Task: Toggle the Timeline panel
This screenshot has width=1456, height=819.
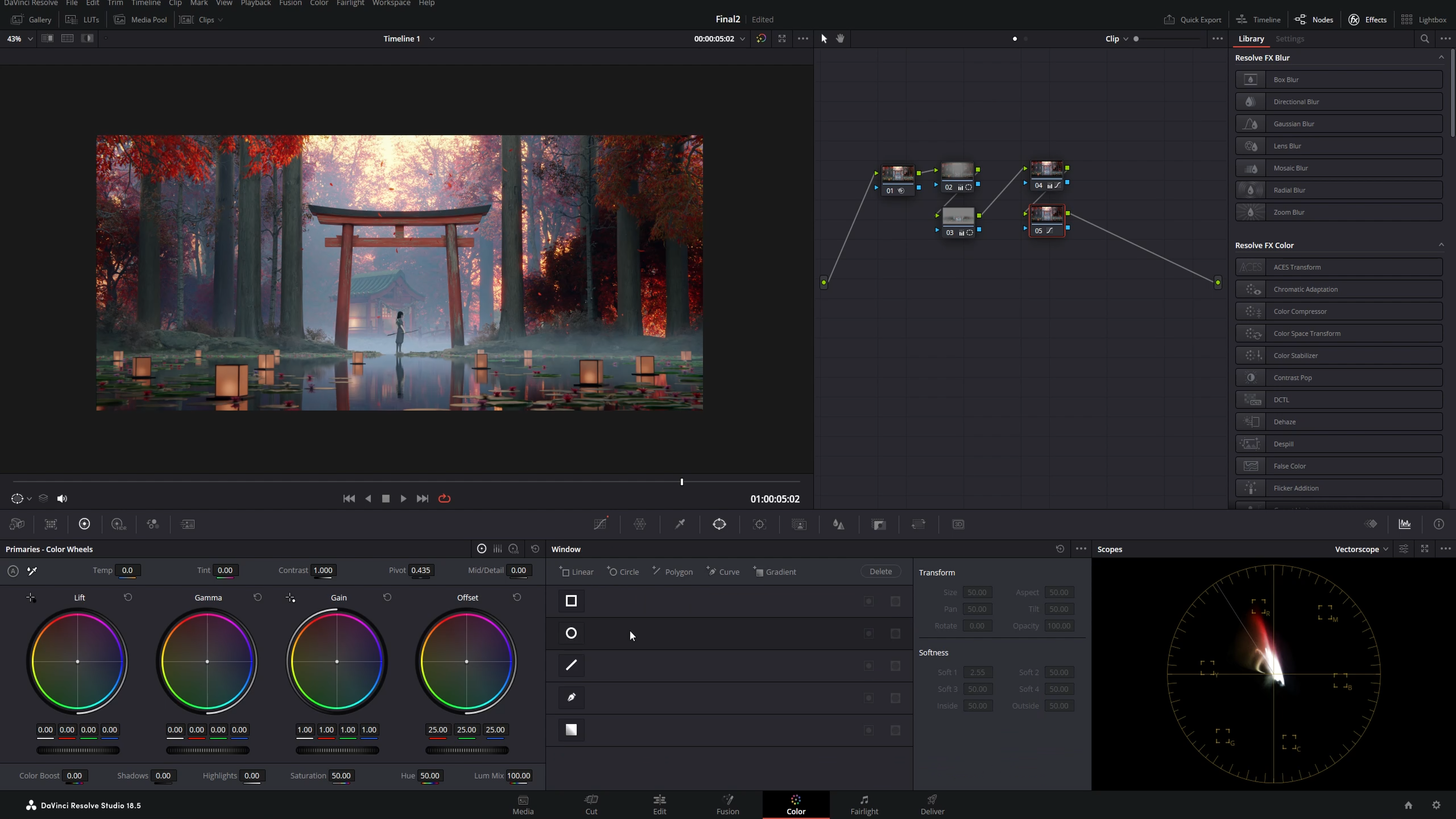Action: pyautogui.click(x=1258, y=19)
